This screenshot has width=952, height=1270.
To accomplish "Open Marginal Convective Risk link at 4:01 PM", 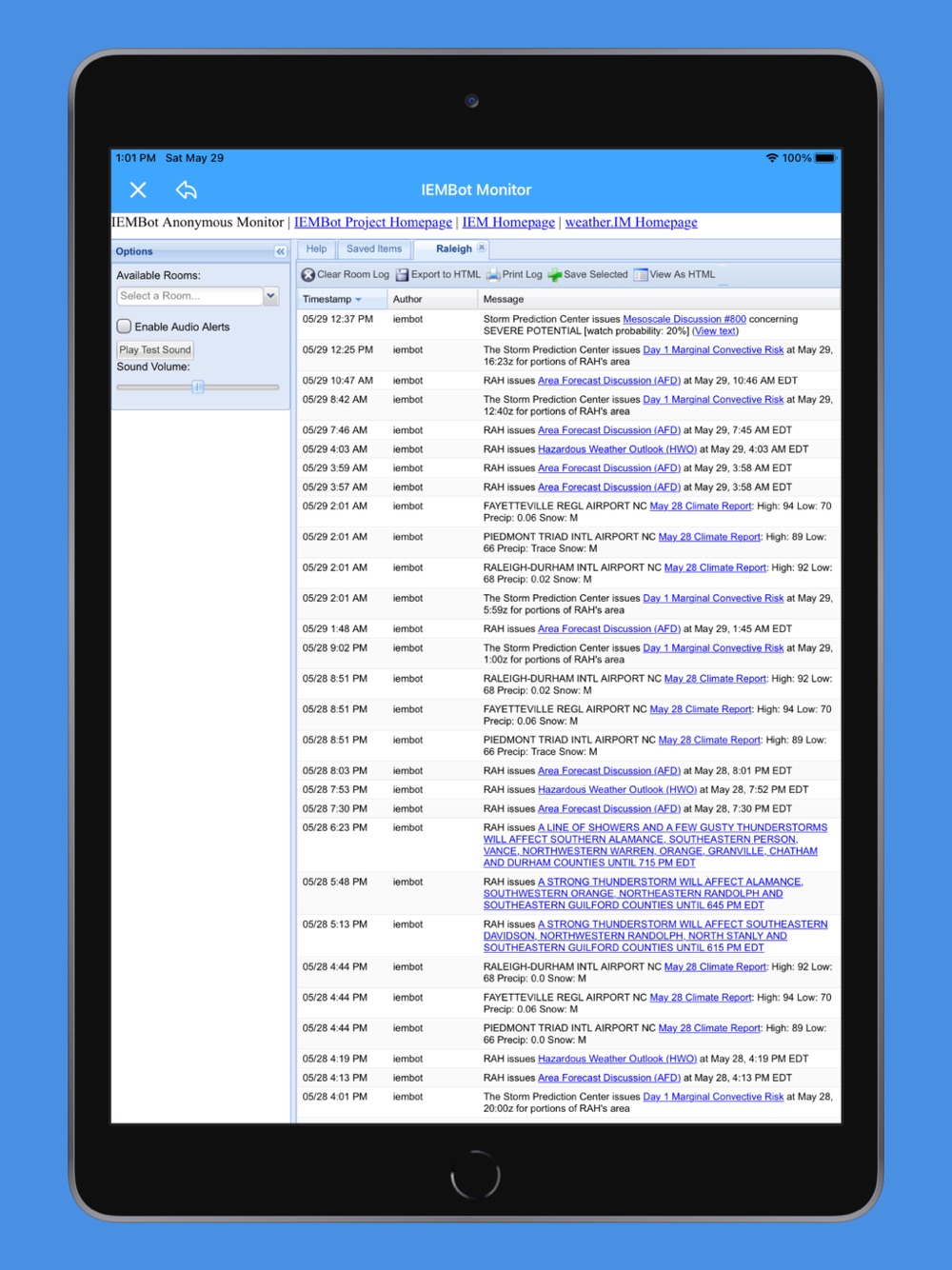I will tap(713, 1097).
